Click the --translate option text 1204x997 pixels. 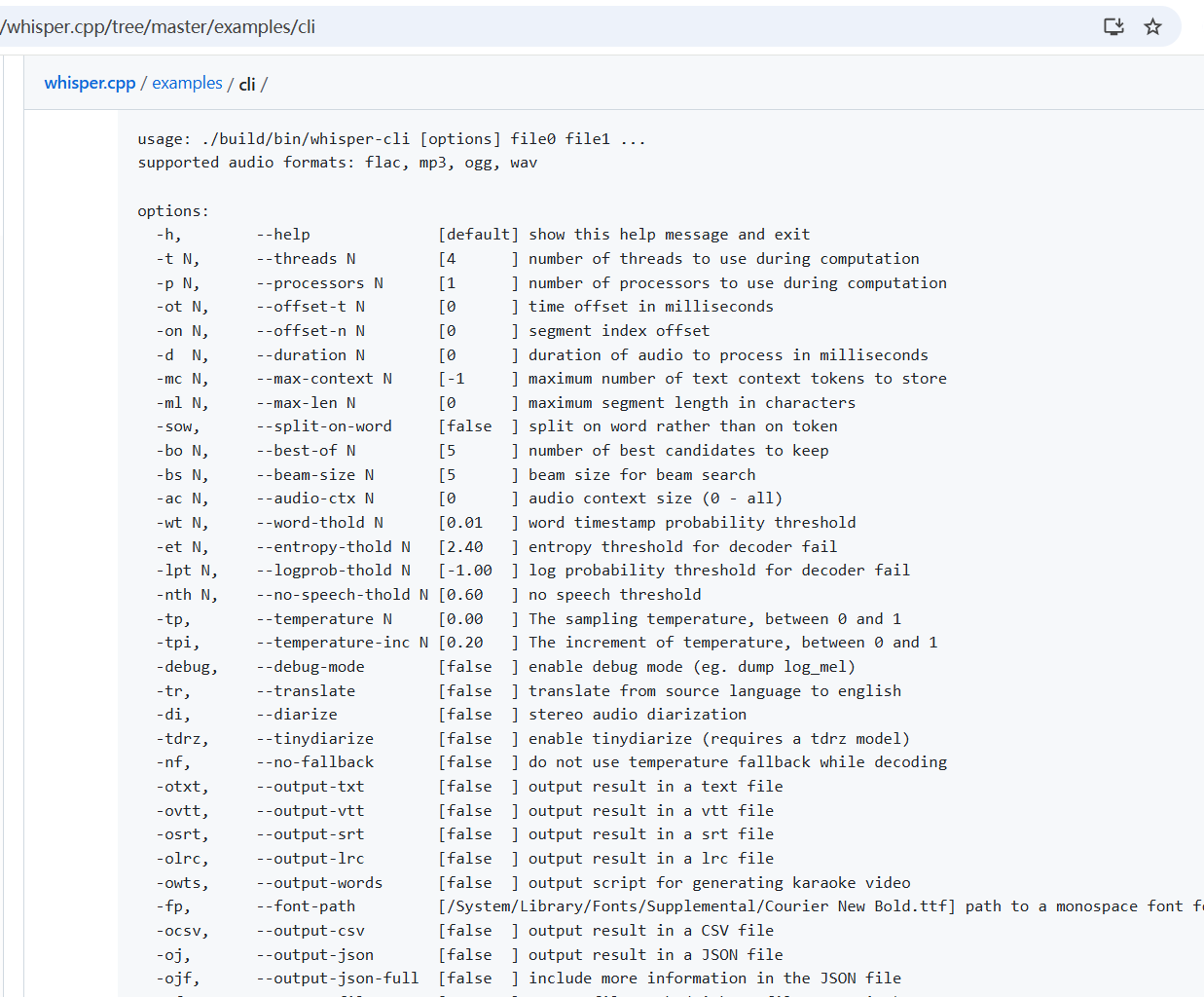pos(306,691)
